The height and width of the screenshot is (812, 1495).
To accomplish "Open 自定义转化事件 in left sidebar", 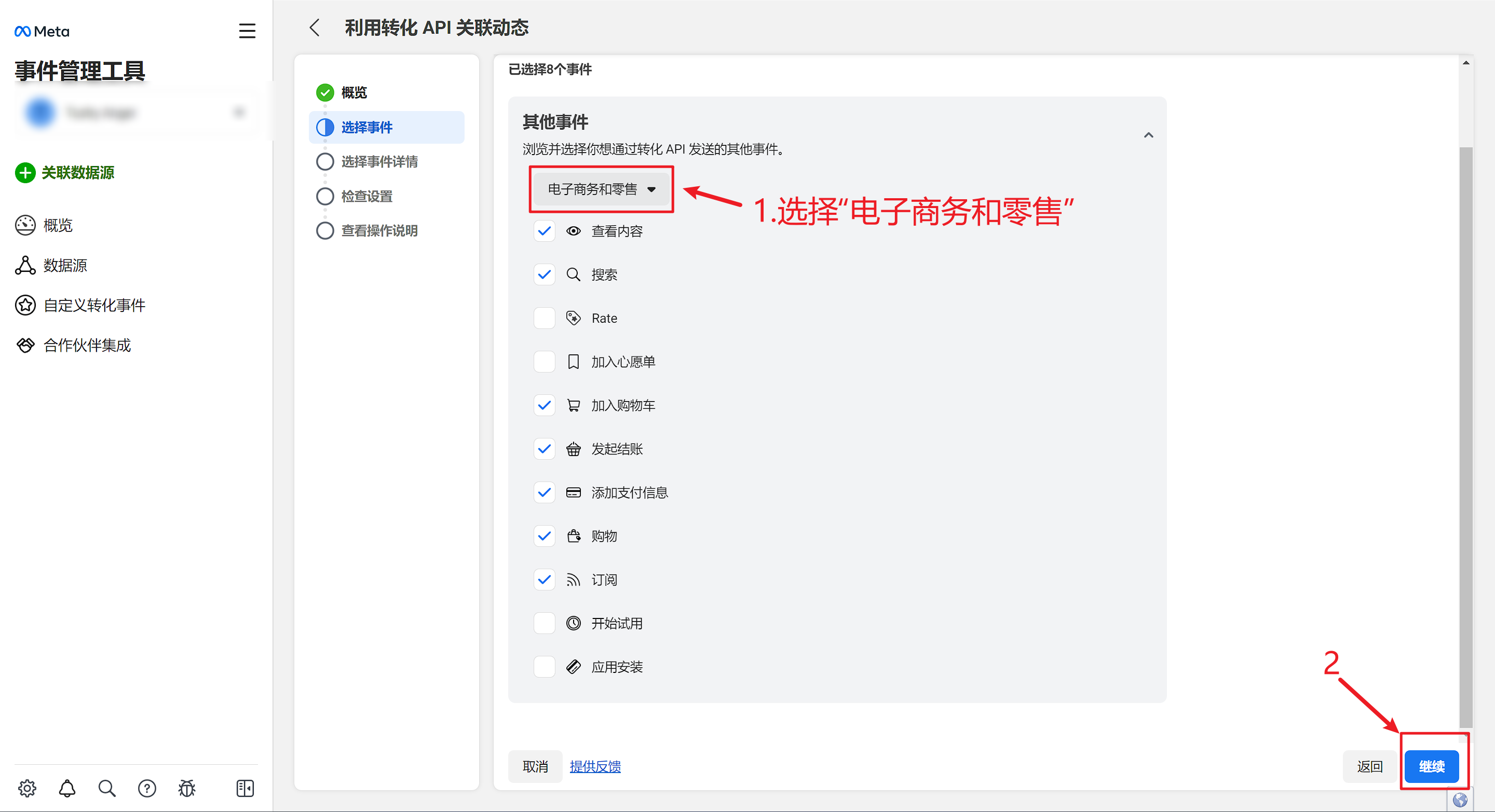I will pyautogui.click(x=80, y=305).
